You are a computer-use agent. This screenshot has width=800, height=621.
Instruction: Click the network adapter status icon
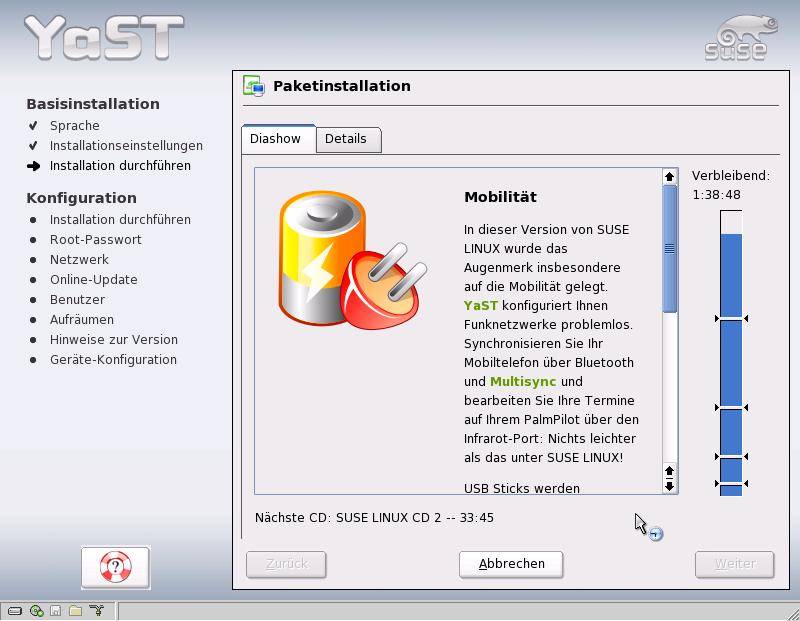96,610
